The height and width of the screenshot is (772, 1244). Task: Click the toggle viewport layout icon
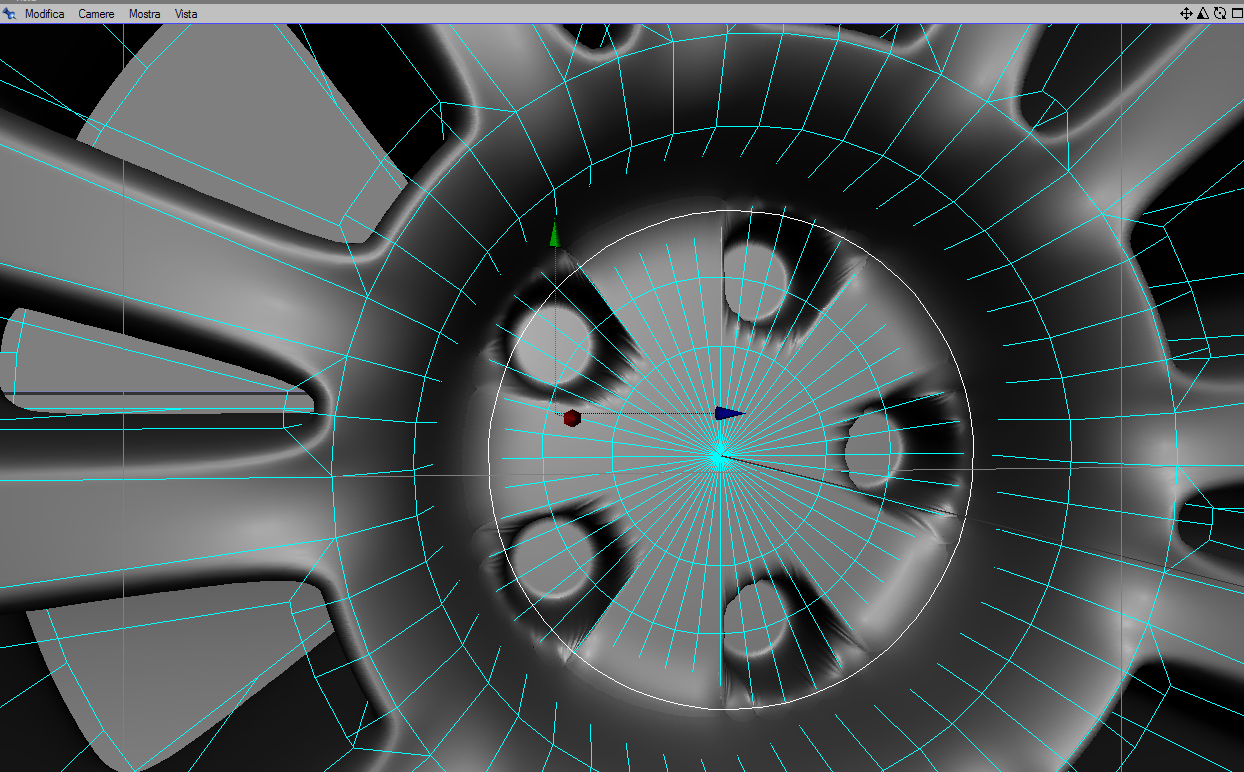click(x=1237, y=14)
